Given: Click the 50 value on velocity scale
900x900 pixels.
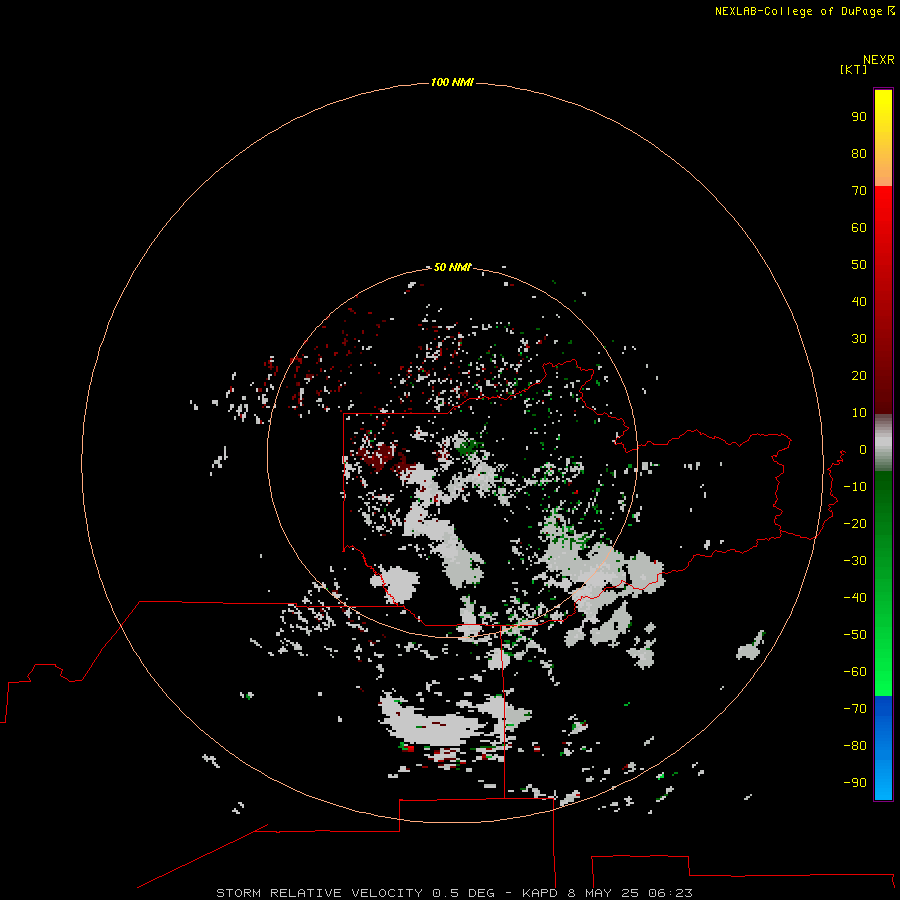Looking at the screenshot, I should 859,265.
